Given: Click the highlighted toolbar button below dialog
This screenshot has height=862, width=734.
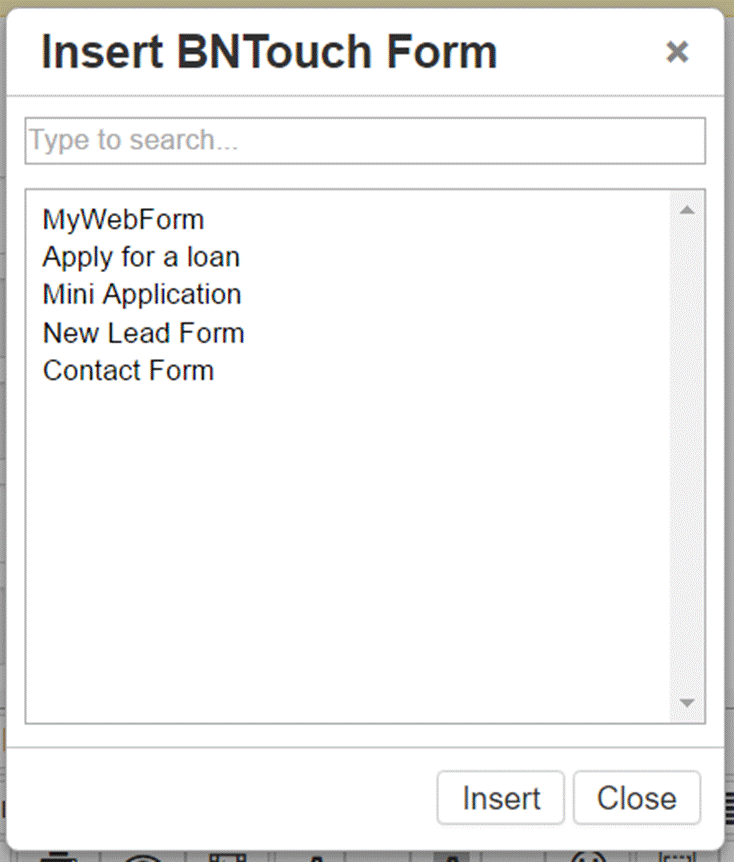Looking at the screenshot, I should pyautogui.click(x=452, y=857).
